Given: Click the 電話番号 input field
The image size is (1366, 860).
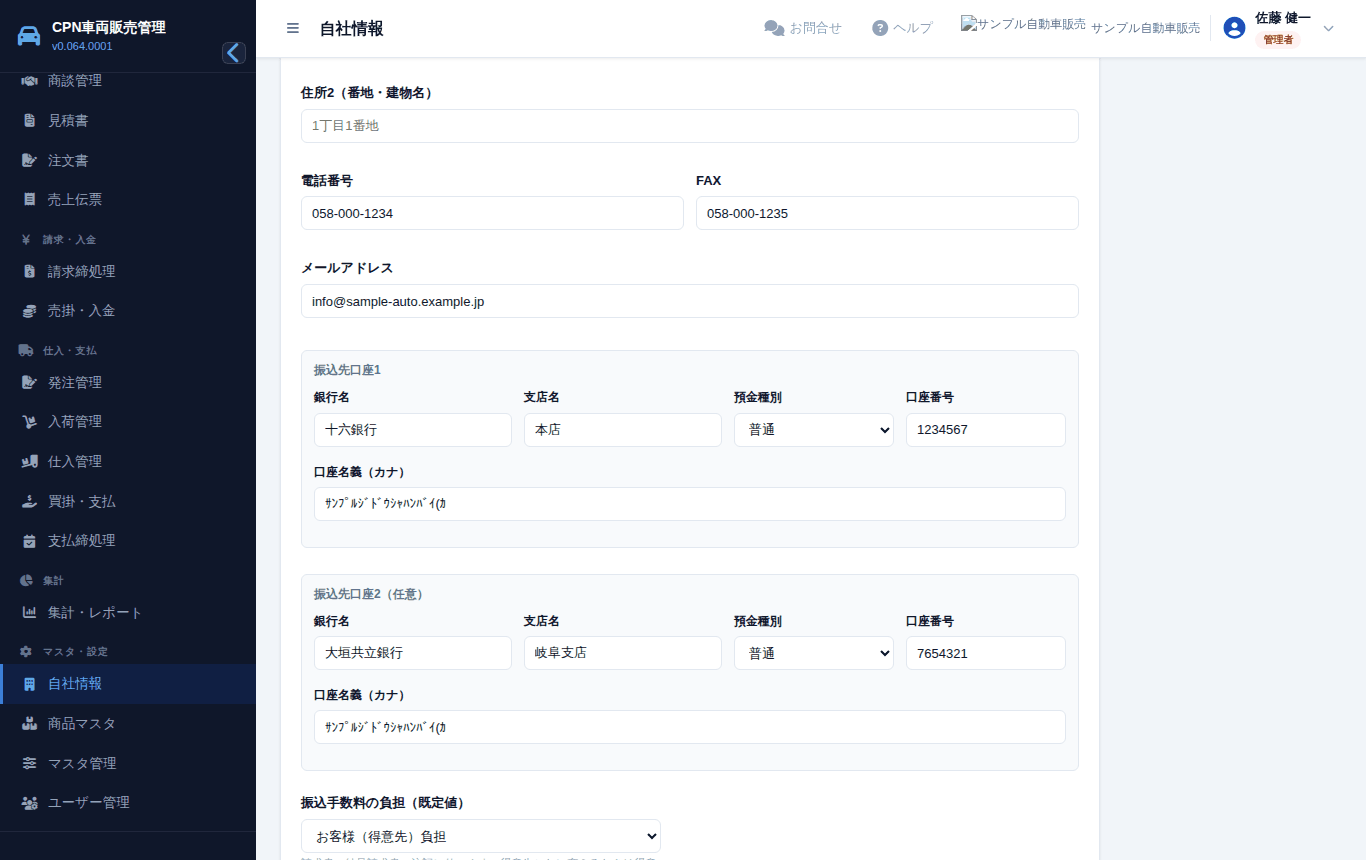Looking at the screenshot, I should tap(492, 213).
